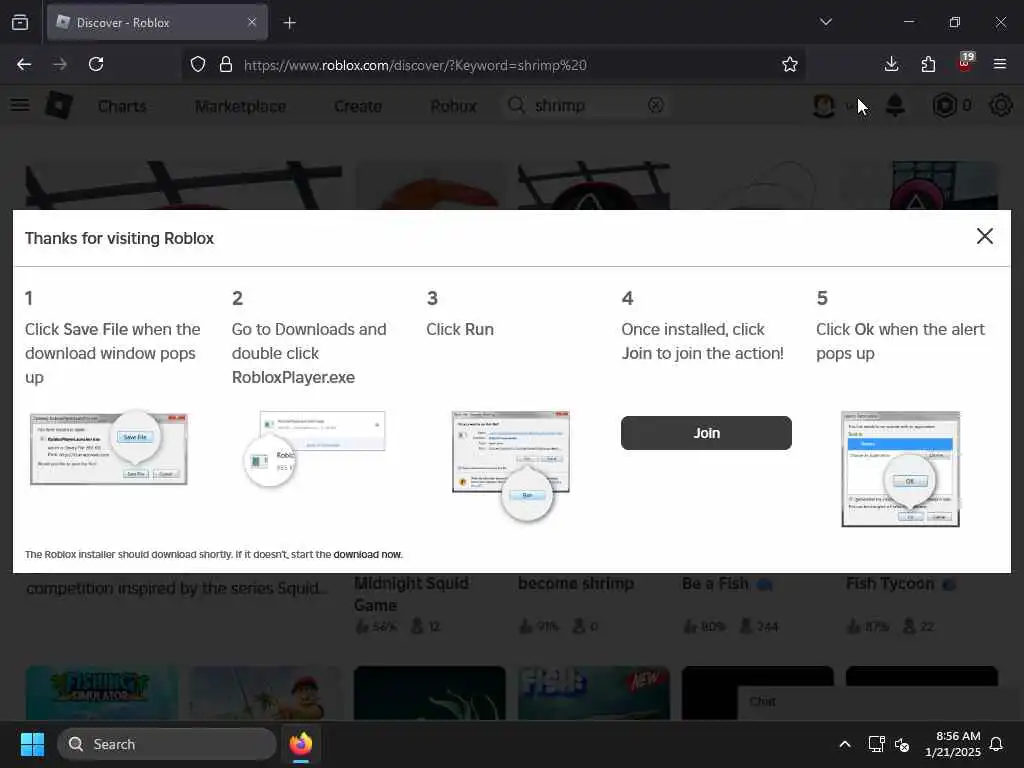The width and height of the screenshot is (1024, 768).
Task: Click the site security padlock icon
Action: [x=226, y=65]
